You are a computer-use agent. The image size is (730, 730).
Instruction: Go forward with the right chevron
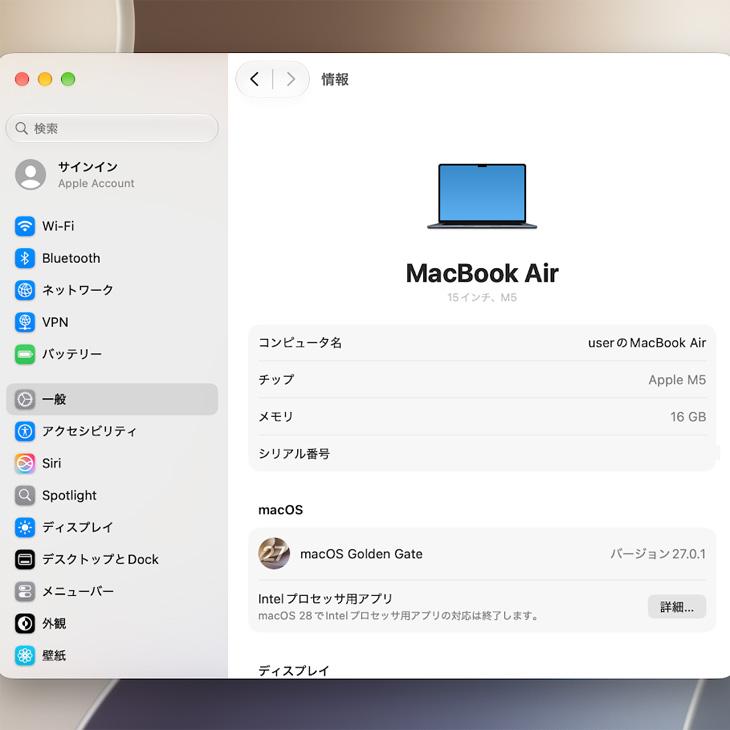(x=291, y=79)
